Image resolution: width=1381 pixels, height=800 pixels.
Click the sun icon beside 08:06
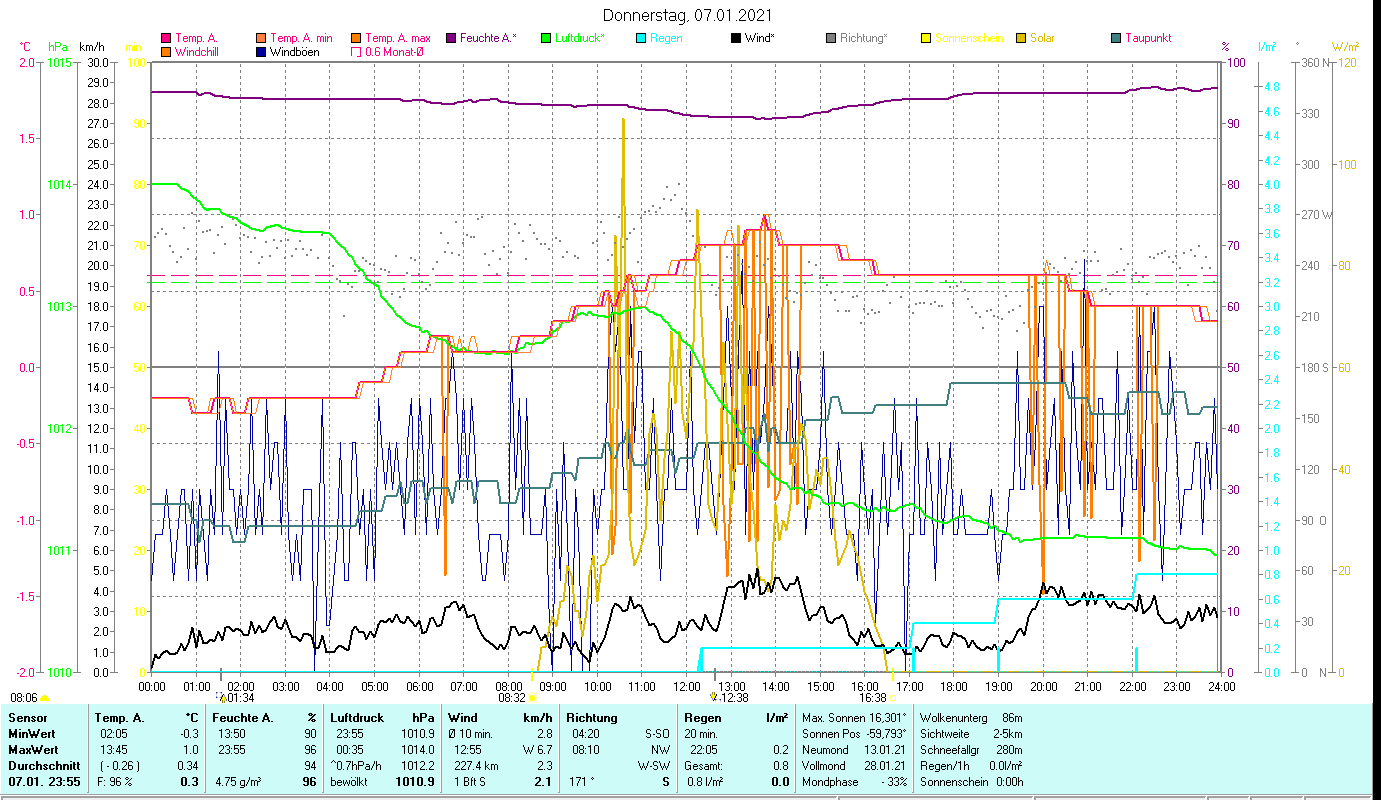tap(45, 698)
